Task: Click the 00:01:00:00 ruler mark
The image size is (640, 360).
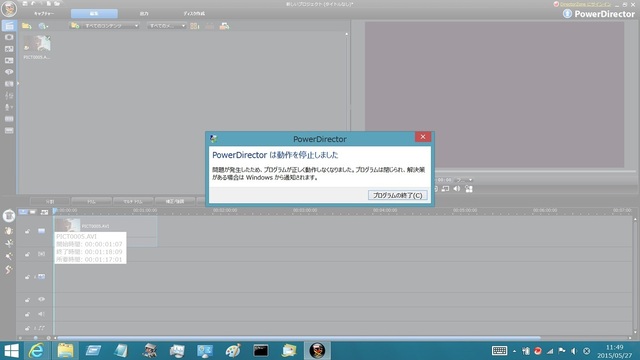Action: point(145,210)
